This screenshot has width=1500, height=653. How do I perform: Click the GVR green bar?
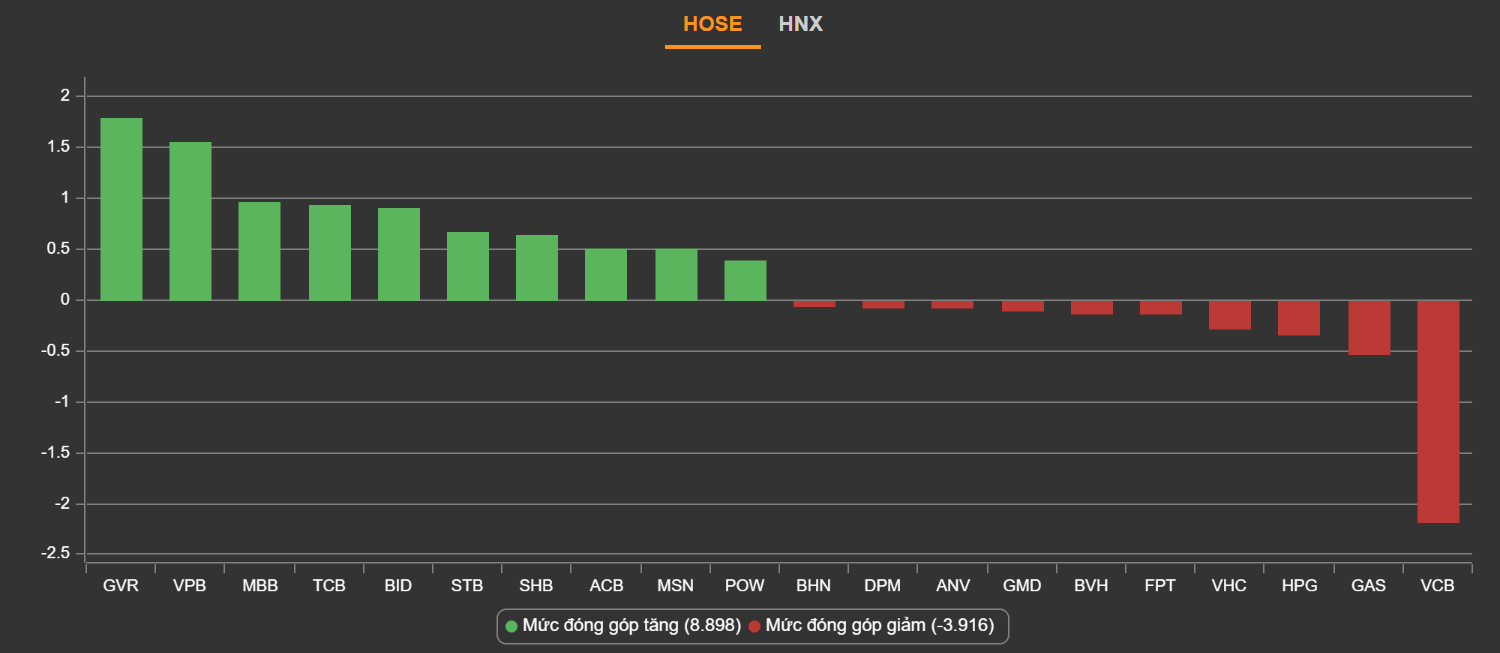coord(121,209)
